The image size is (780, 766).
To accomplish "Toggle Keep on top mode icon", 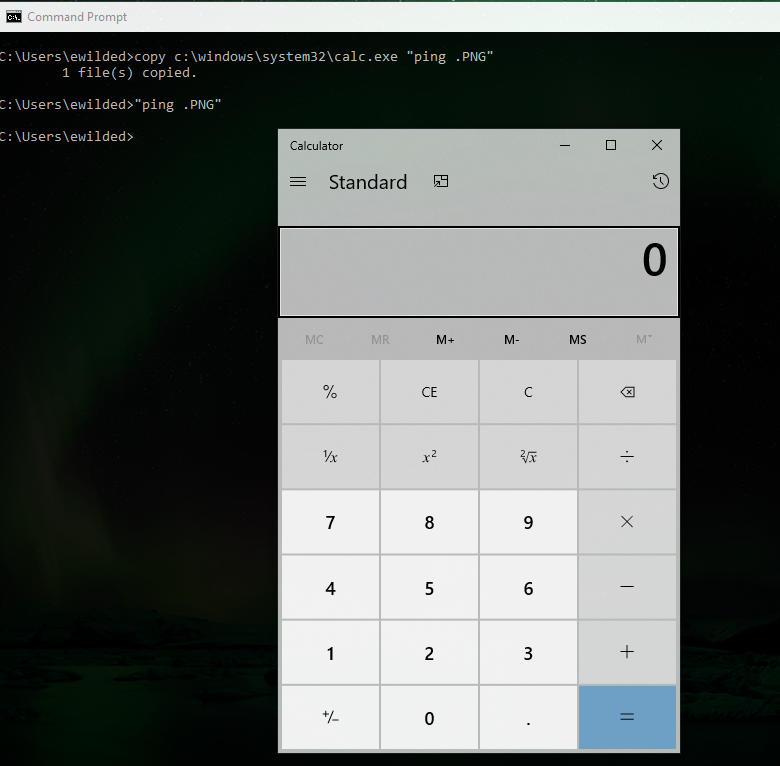I will click(x=441, y=181).
